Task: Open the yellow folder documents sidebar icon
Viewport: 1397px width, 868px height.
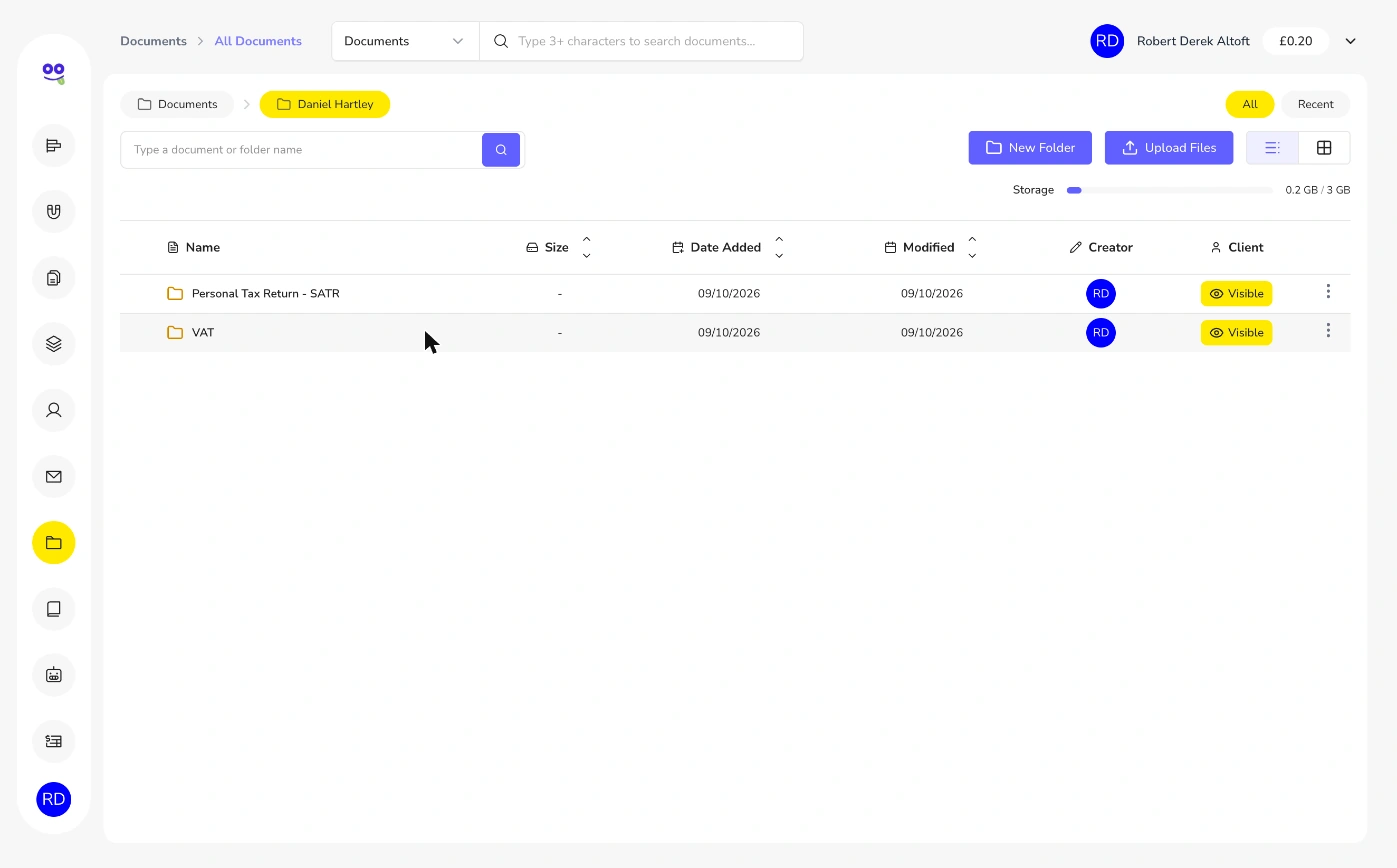Action: pos(54,543)
